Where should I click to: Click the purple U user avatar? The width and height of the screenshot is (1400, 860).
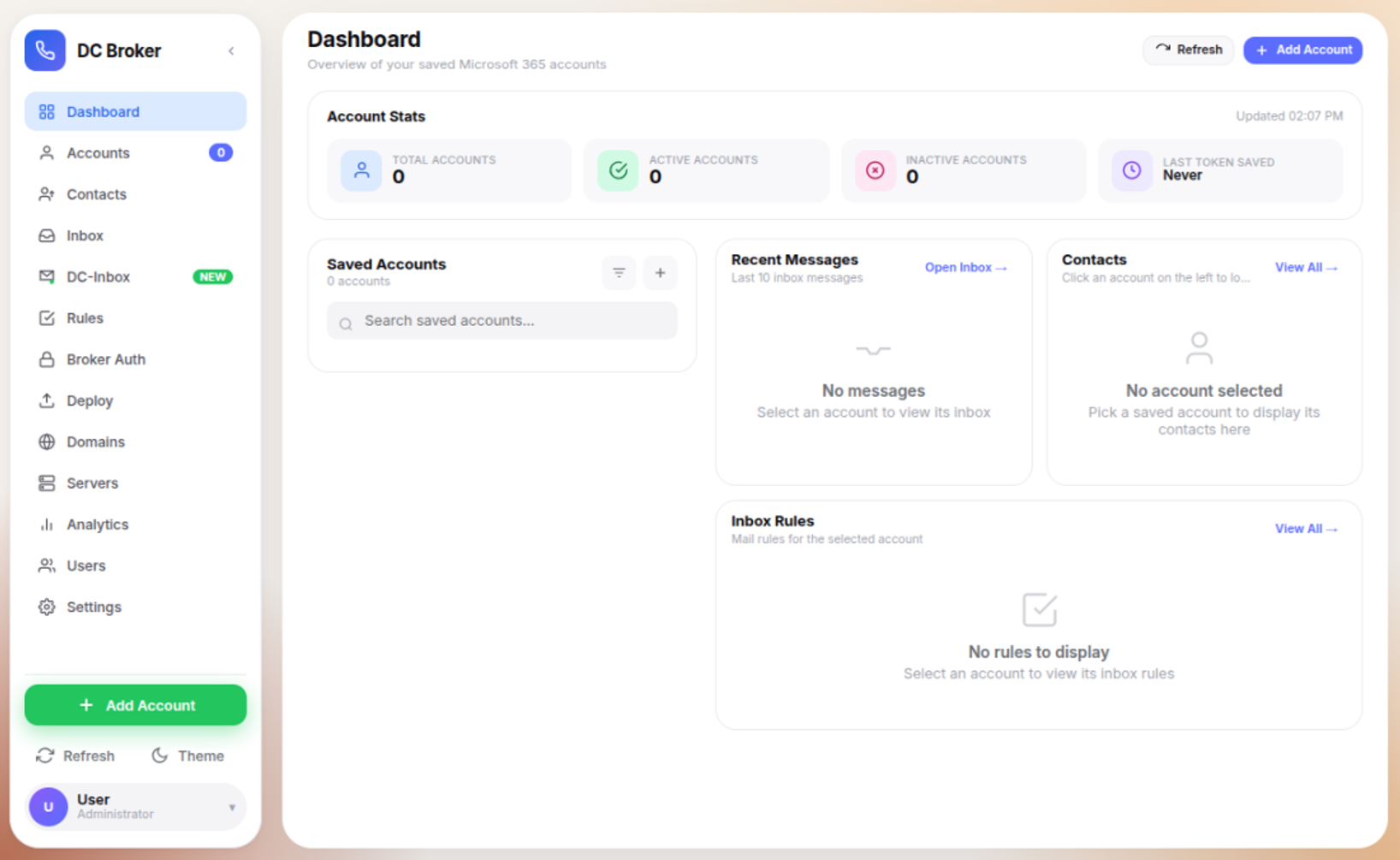click(49, 807)
